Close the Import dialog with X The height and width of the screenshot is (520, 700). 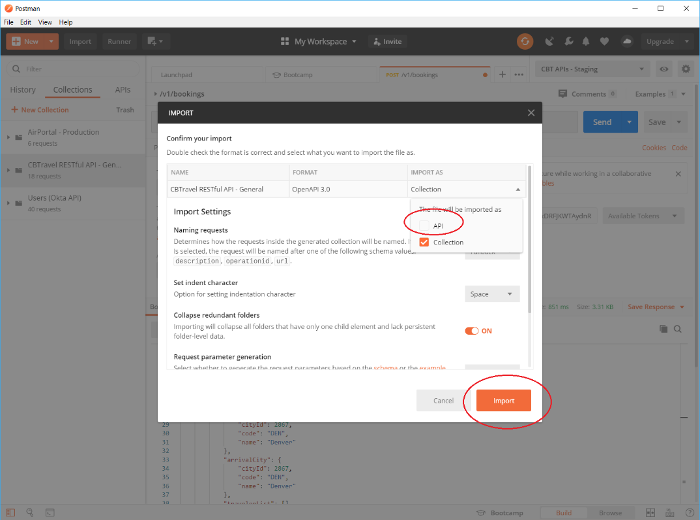531,113
